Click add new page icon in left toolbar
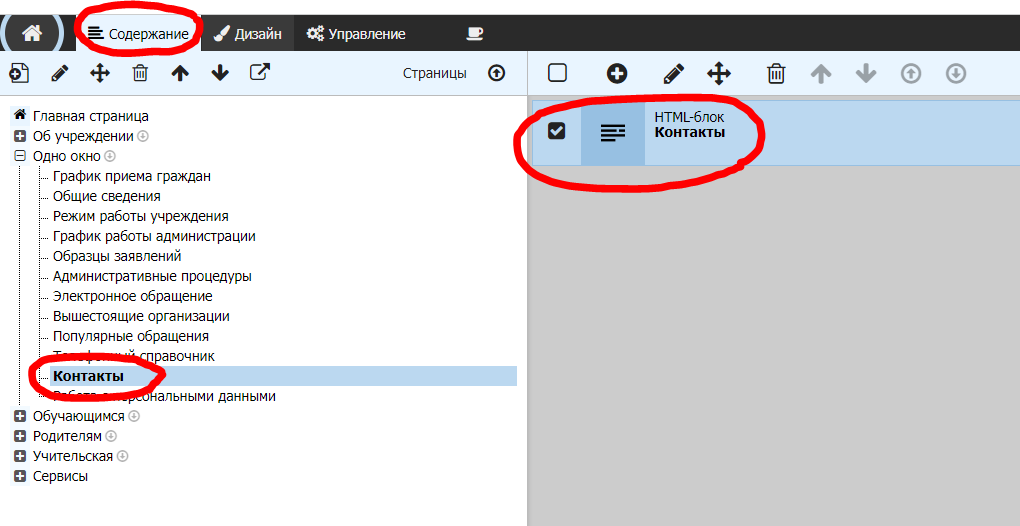The width and height of the screenshot is (1020, 526). click(19, 73)
